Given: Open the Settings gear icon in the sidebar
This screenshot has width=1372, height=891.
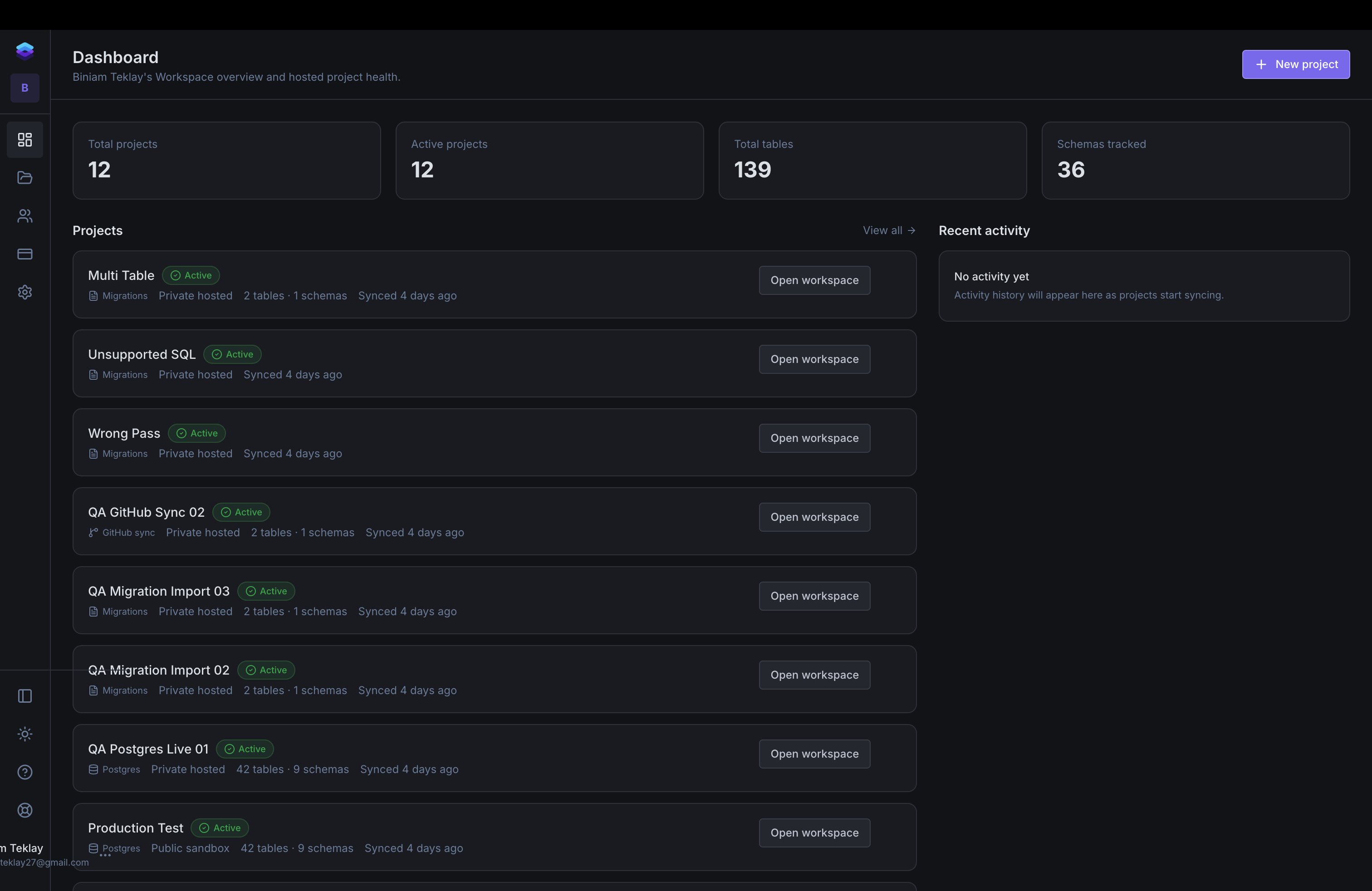Looking at the screenshot, I should point(24,292).
